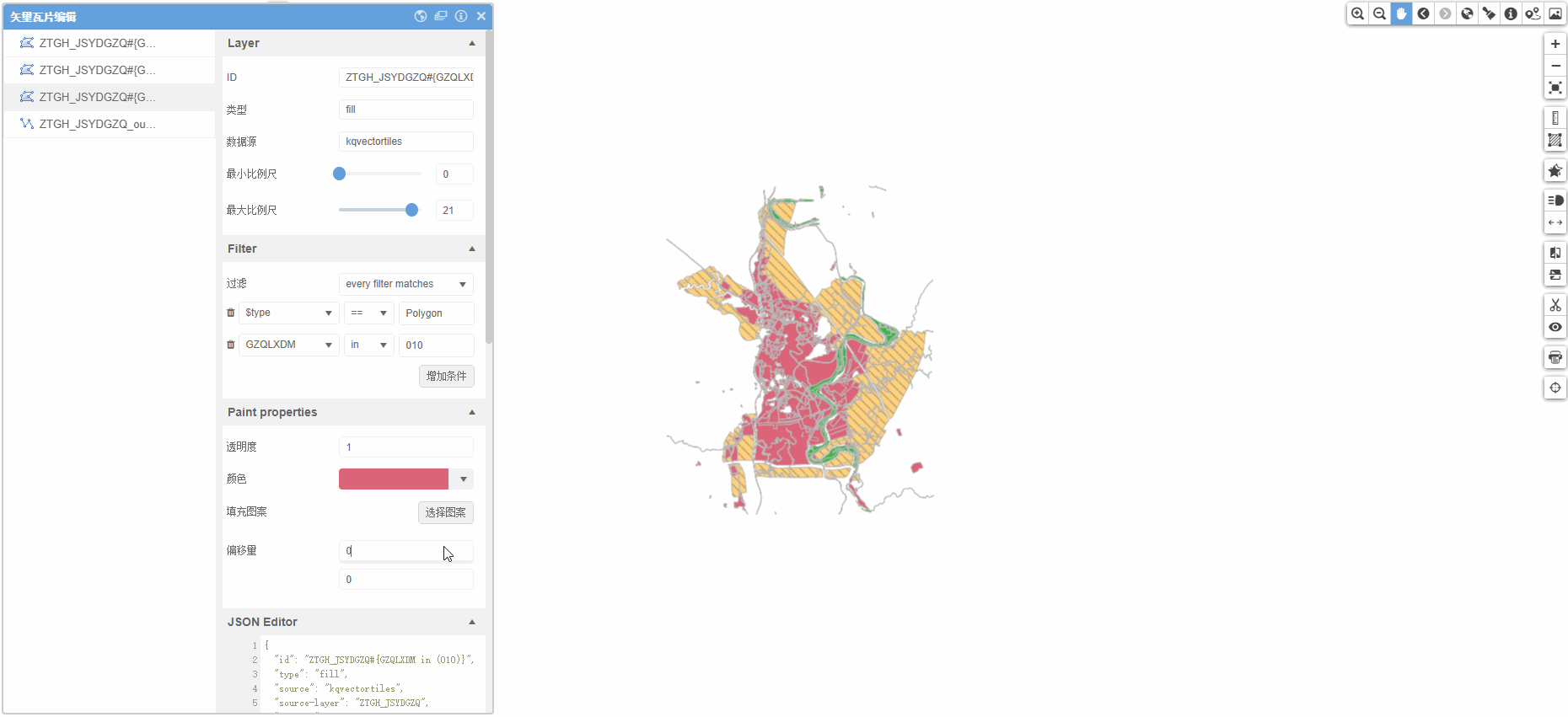Open the star bookmark tool
Image resolution: width=1568 pixels, height=717 pixels.
click(x=1555, y=170)
